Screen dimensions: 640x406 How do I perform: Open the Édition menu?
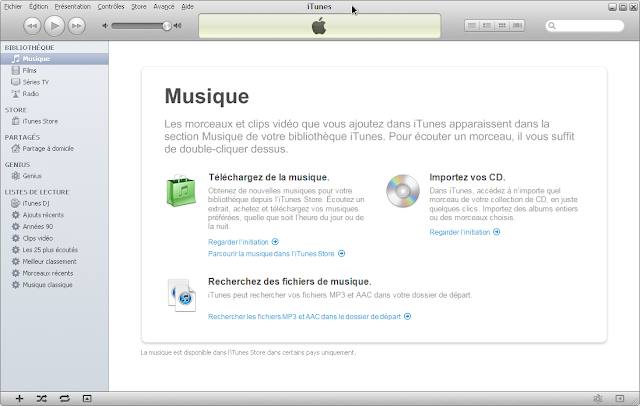tap(38, 7)
